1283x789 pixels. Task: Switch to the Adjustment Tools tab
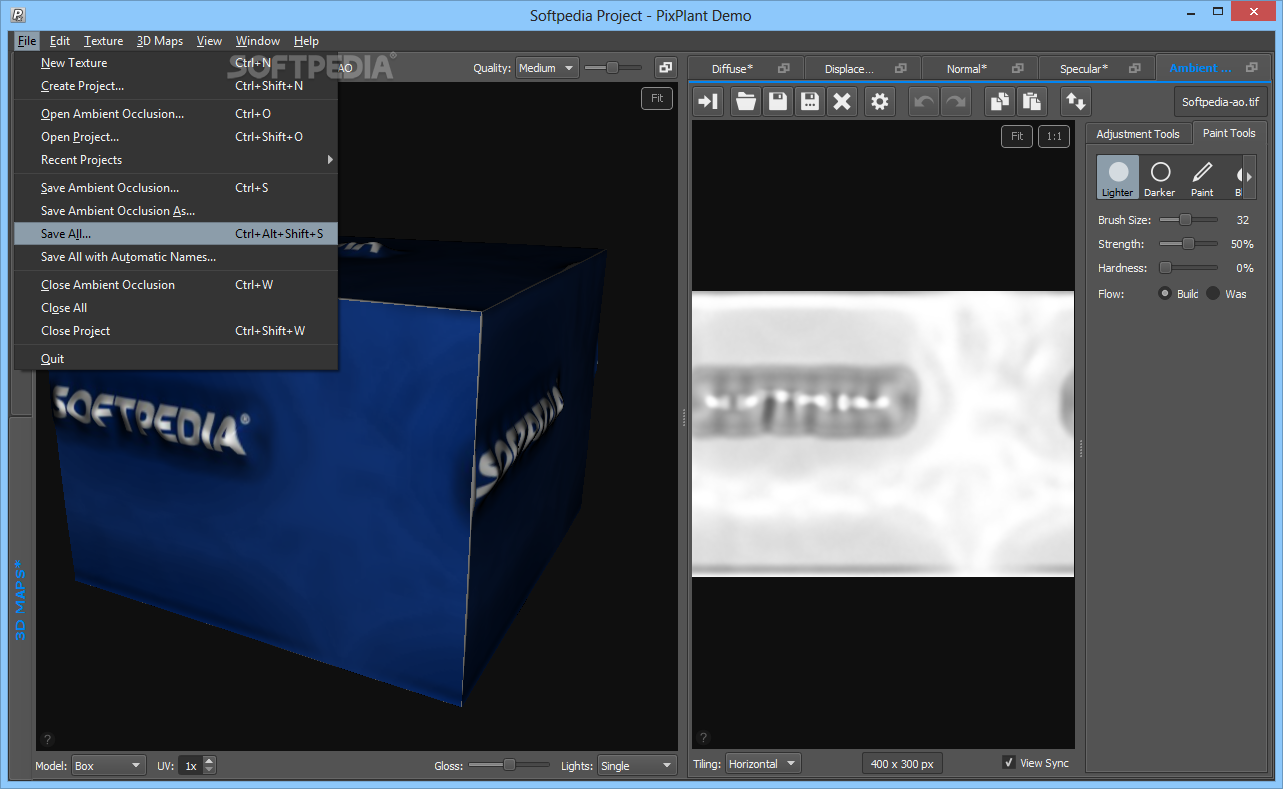[x=1138, y=134]
